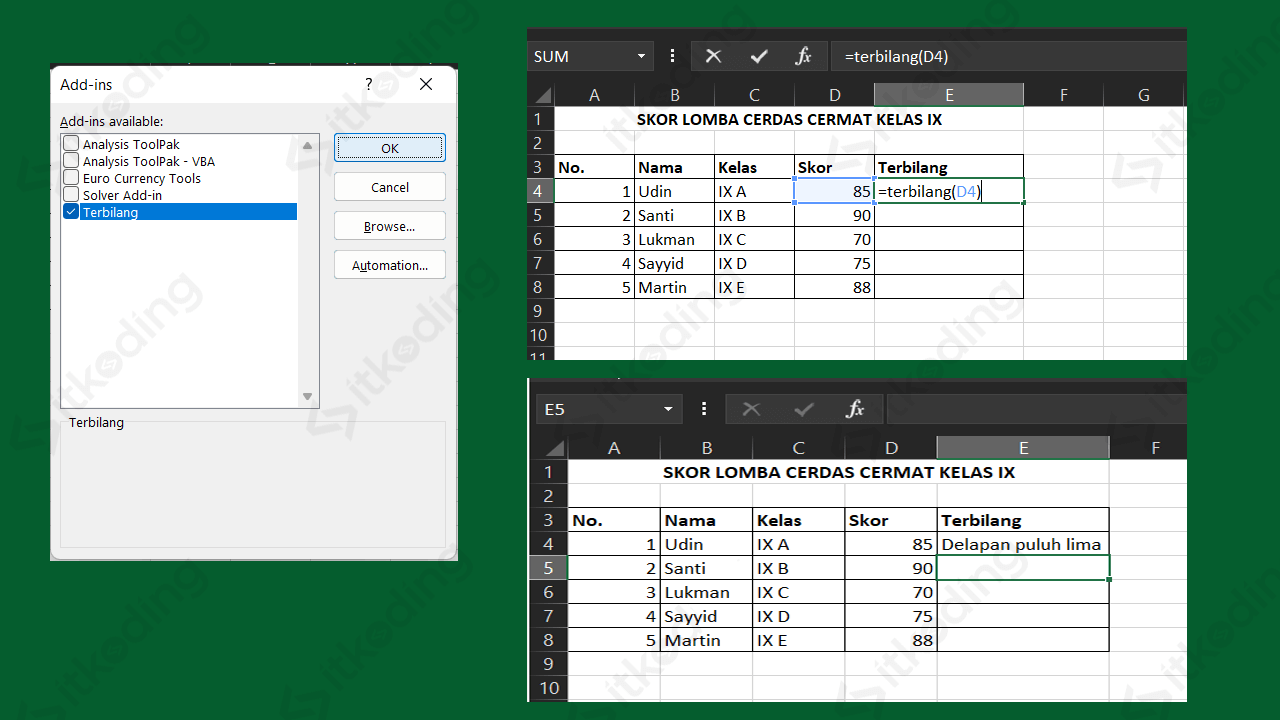Viewport: 1280px width, 720px height.
Task: Confirm formula with checkmark in top spreadsheet
Action: [759, 57]
